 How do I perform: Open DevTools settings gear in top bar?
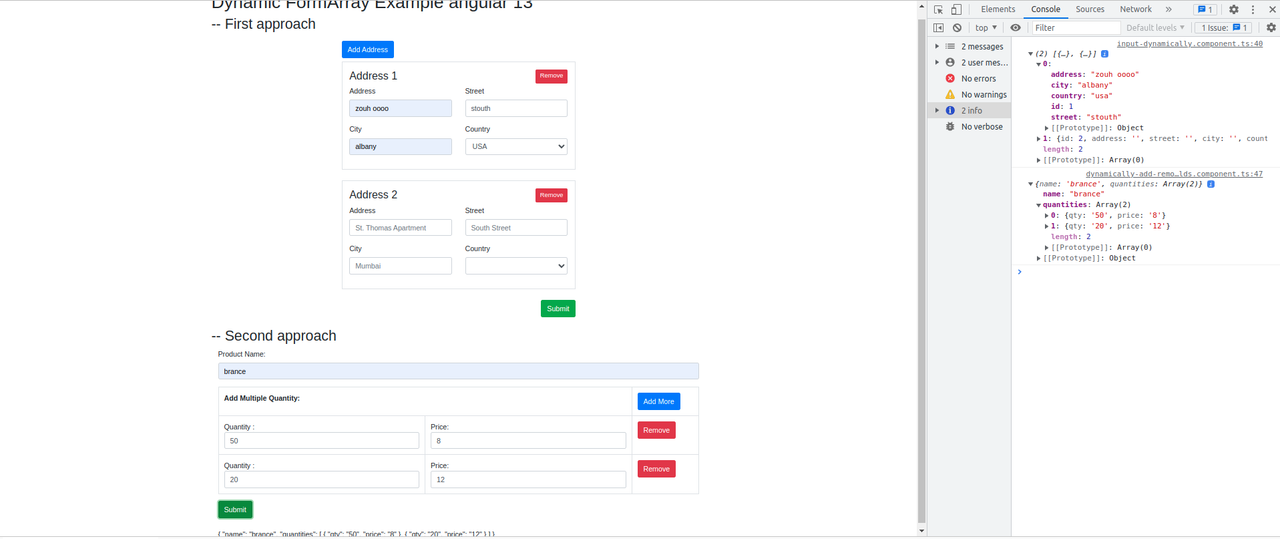point(1234,9)
